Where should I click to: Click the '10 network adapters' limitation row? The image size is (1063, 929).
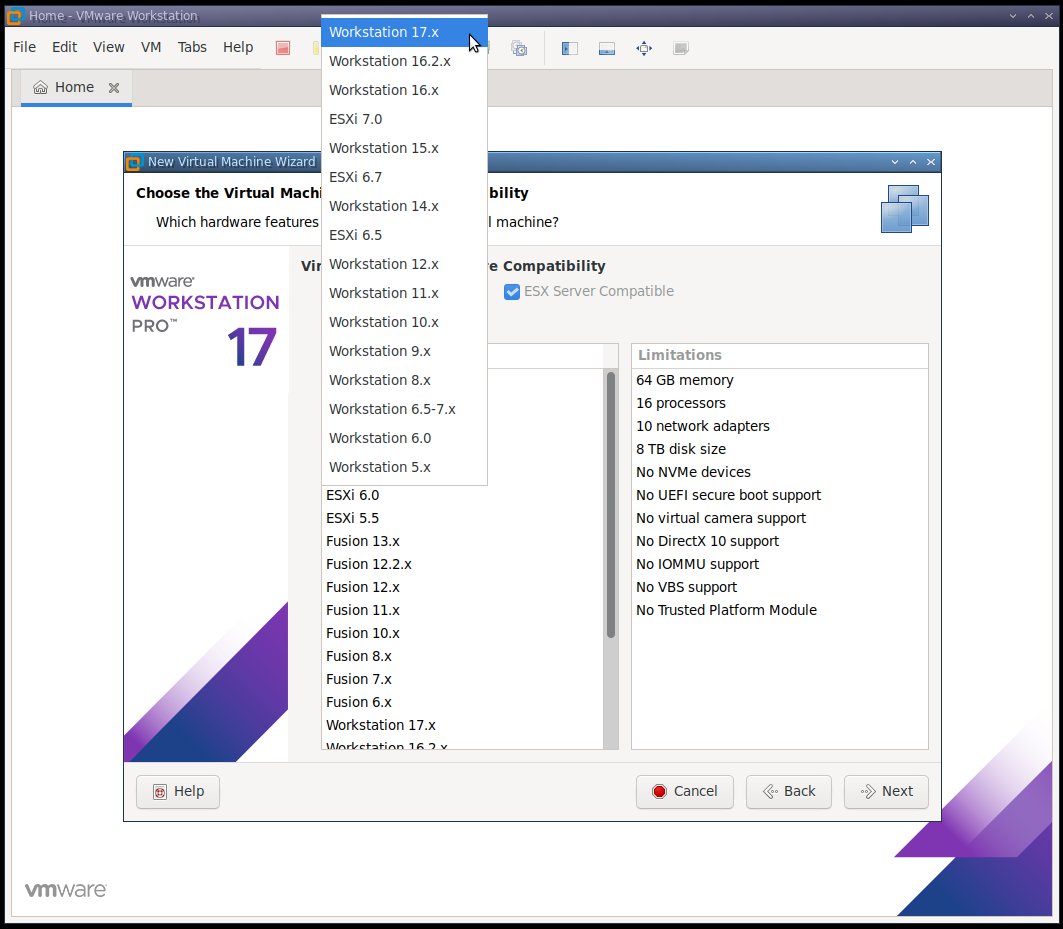780,427
